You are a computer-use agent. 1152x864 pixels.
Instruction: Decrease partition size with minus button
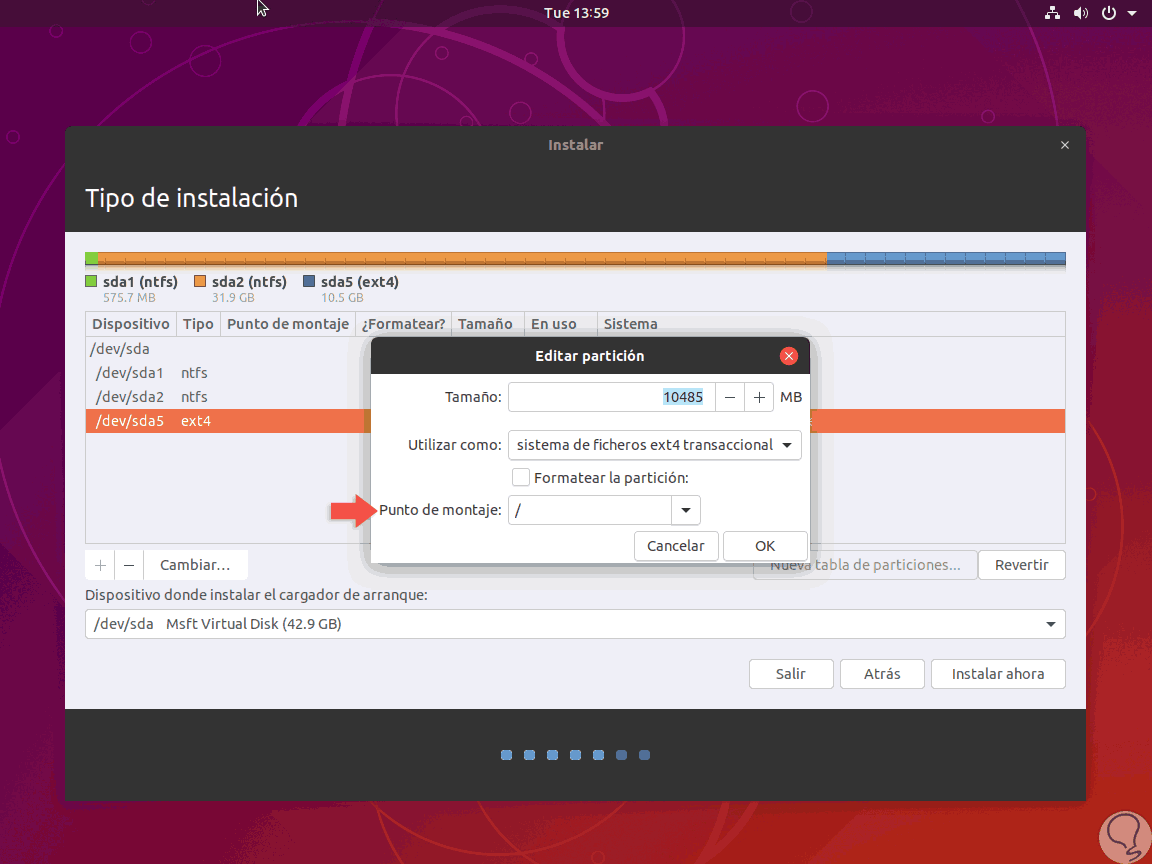(730, 397)
